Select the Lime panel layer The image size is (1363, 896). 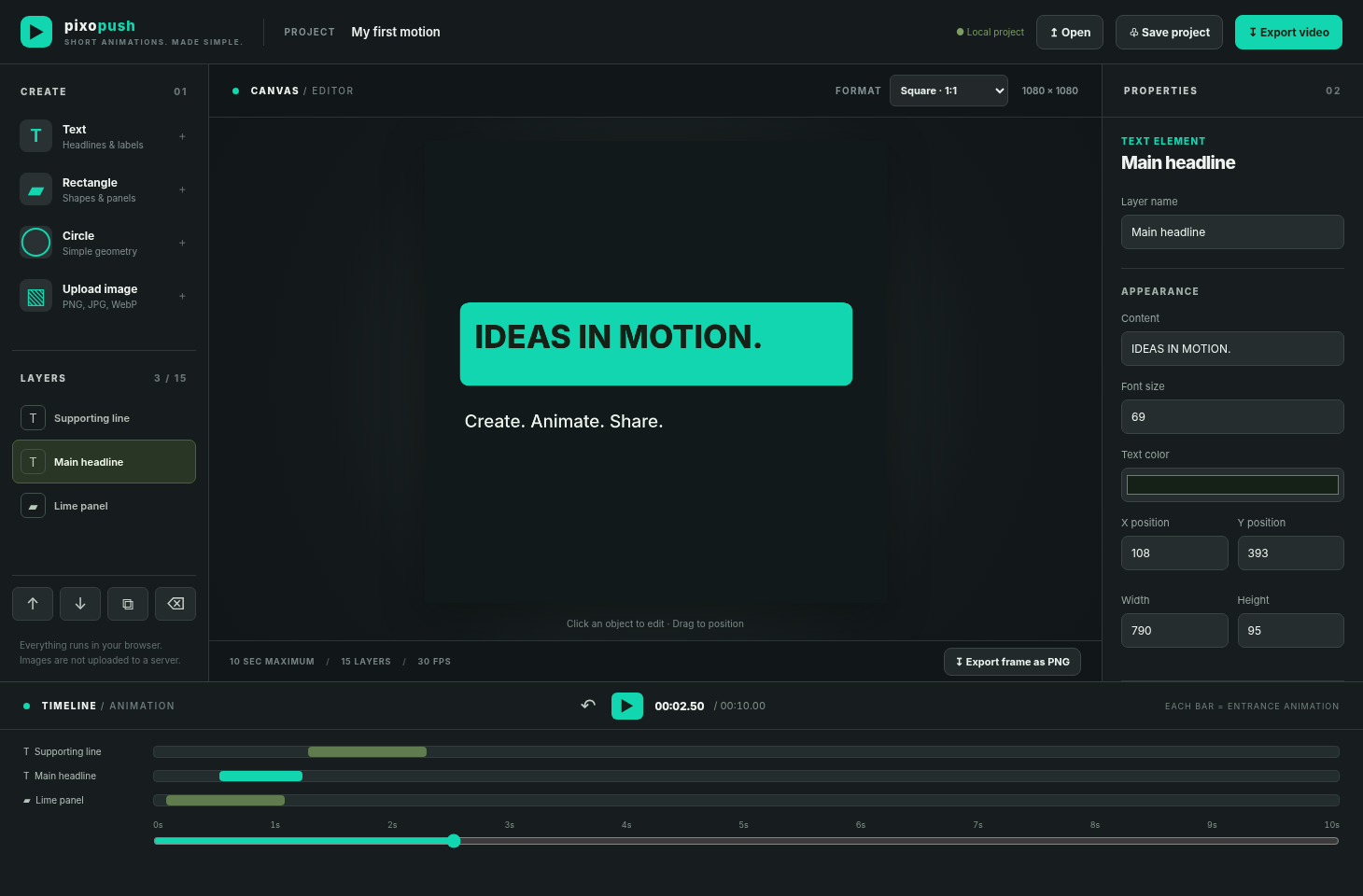point(104,506)
